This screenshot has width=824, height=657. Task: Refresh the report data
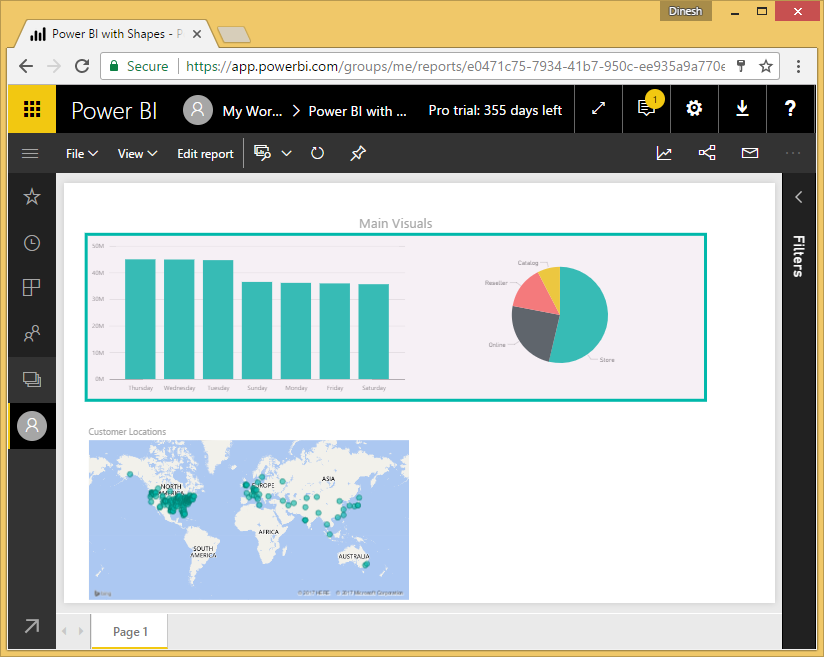pyautogui.click(x=317, y=153)
